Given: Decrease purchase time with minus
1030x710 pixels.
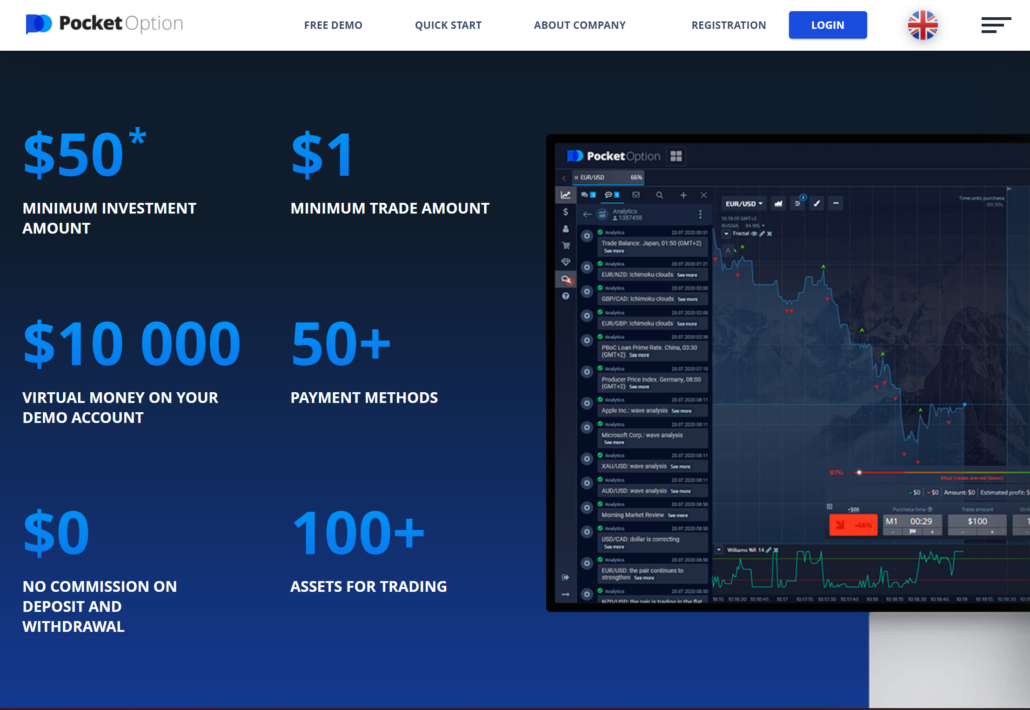Looking at the screenshot, I should pyautogui.click(x=893, y=532).
